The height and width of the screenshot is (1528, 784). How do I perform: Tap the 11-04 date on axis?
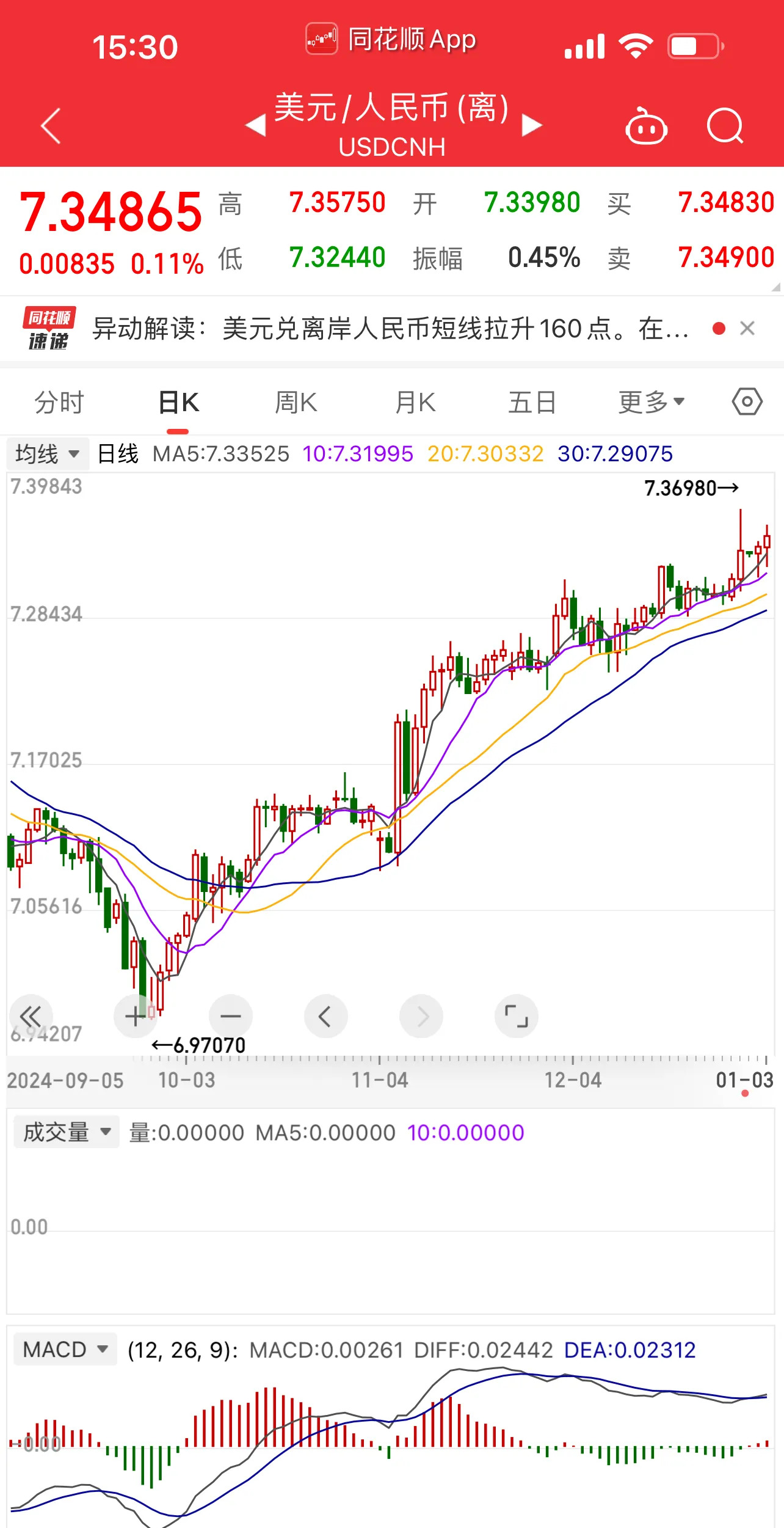click(x=379, y=1080)
